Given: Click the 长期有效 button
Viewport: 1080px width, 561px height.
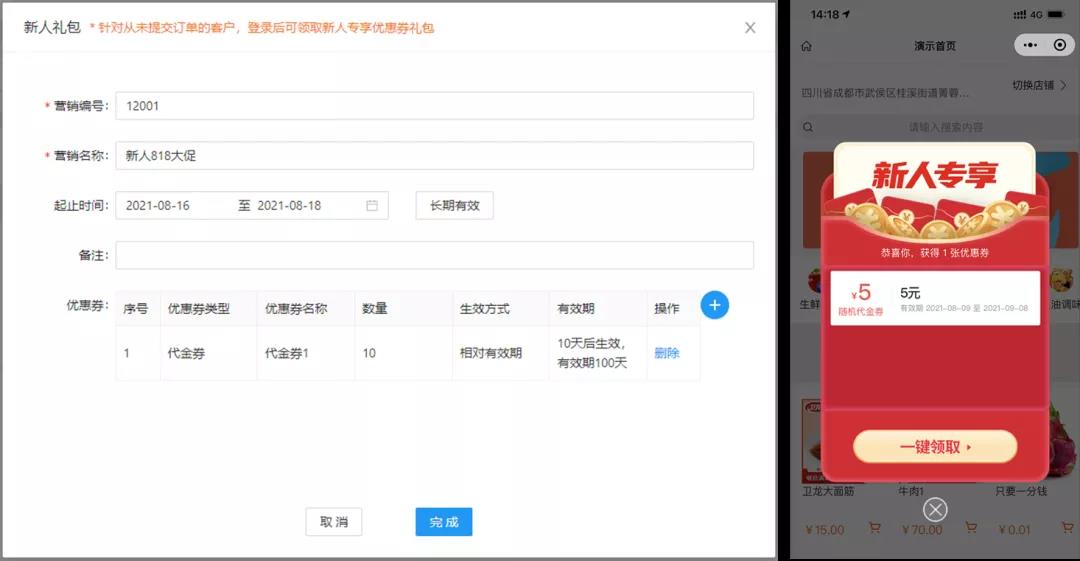Looking at the screenshot, I should click(454, 206).
